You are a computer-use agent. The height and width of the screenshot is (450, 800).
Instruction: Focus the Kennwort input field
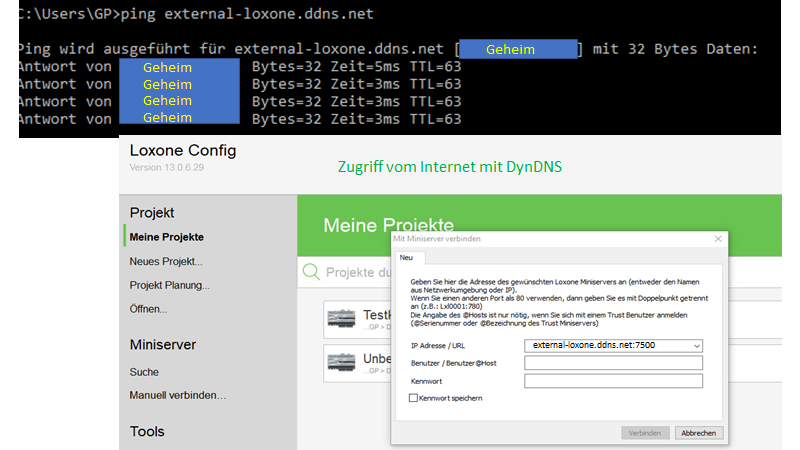[x=613, y=381]
